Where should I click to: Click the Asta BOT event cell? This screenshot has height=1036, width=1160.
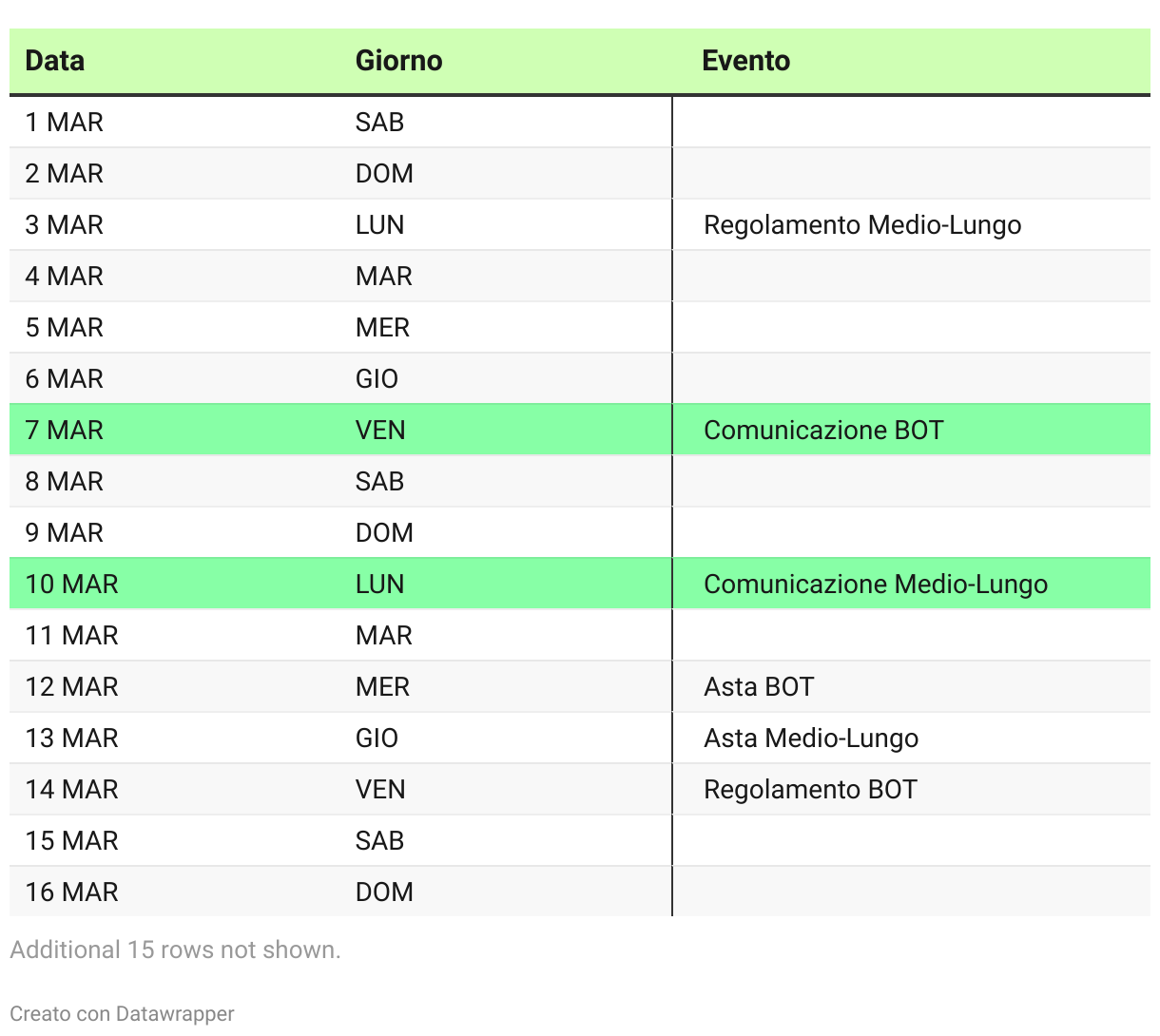click(759, 687)
